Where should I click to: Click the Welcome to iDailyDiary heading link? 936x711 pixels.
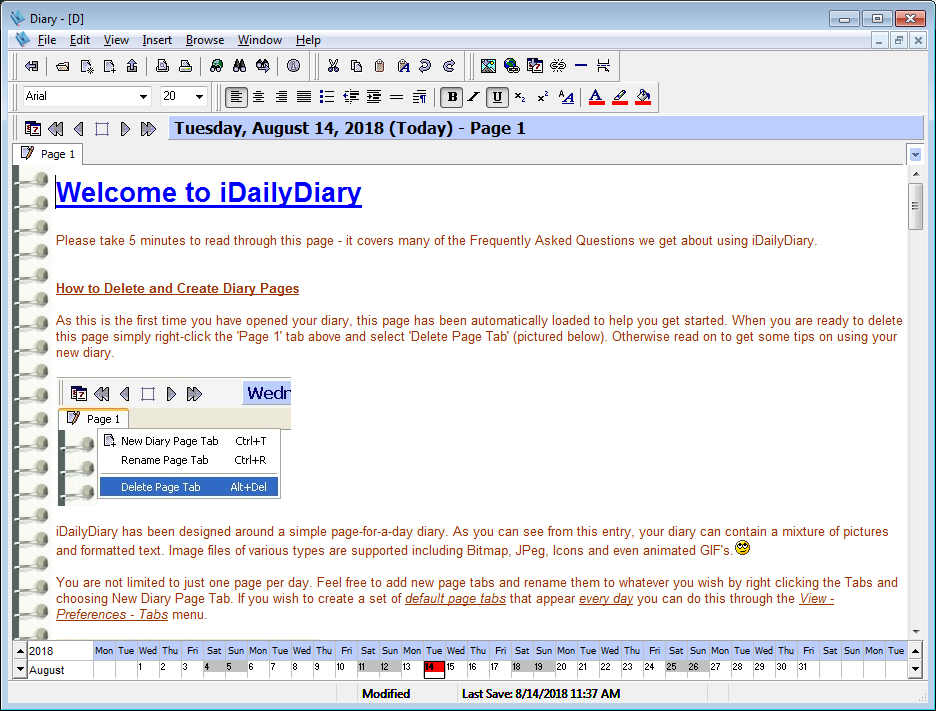point(208,192)
